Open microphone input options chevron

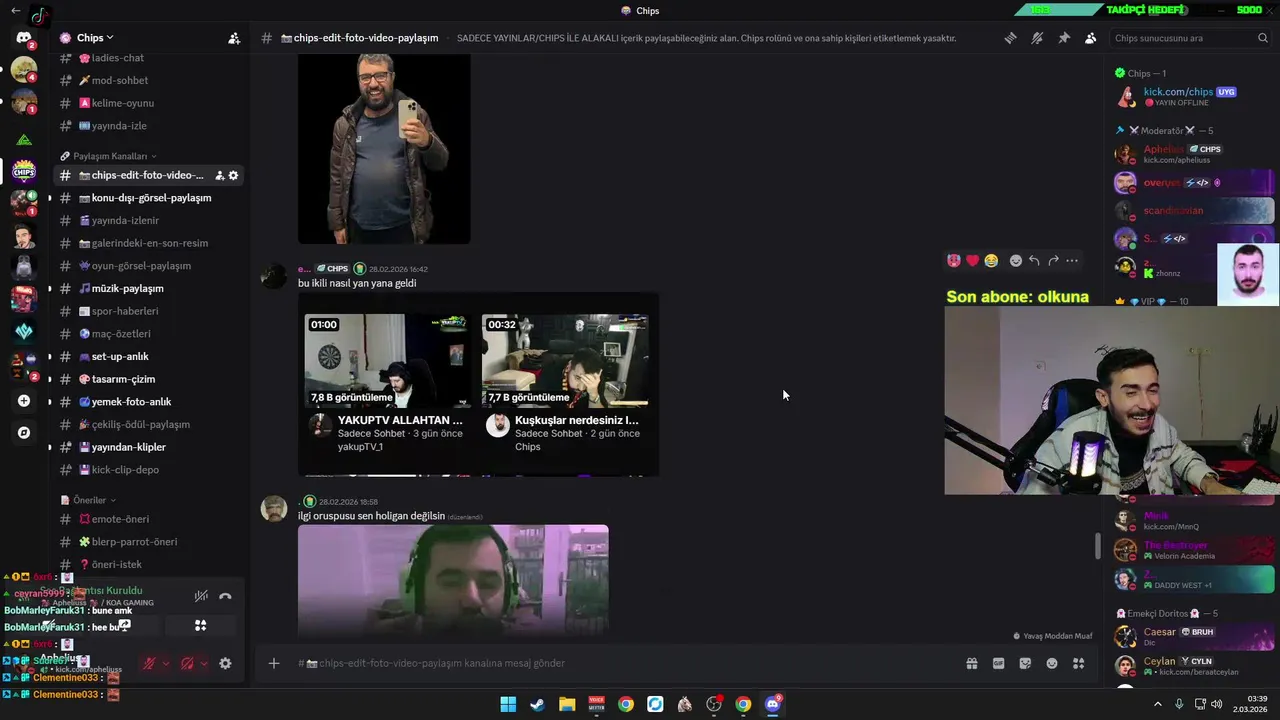click(165, 663)
